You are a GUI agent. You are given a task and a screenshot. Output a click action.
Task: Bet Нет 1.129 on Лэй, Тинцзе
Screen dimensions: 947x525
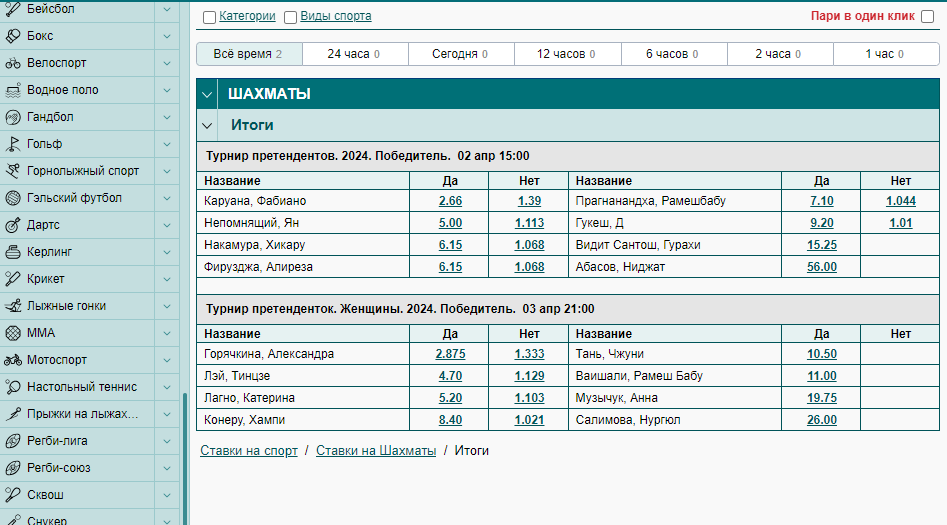529,376
